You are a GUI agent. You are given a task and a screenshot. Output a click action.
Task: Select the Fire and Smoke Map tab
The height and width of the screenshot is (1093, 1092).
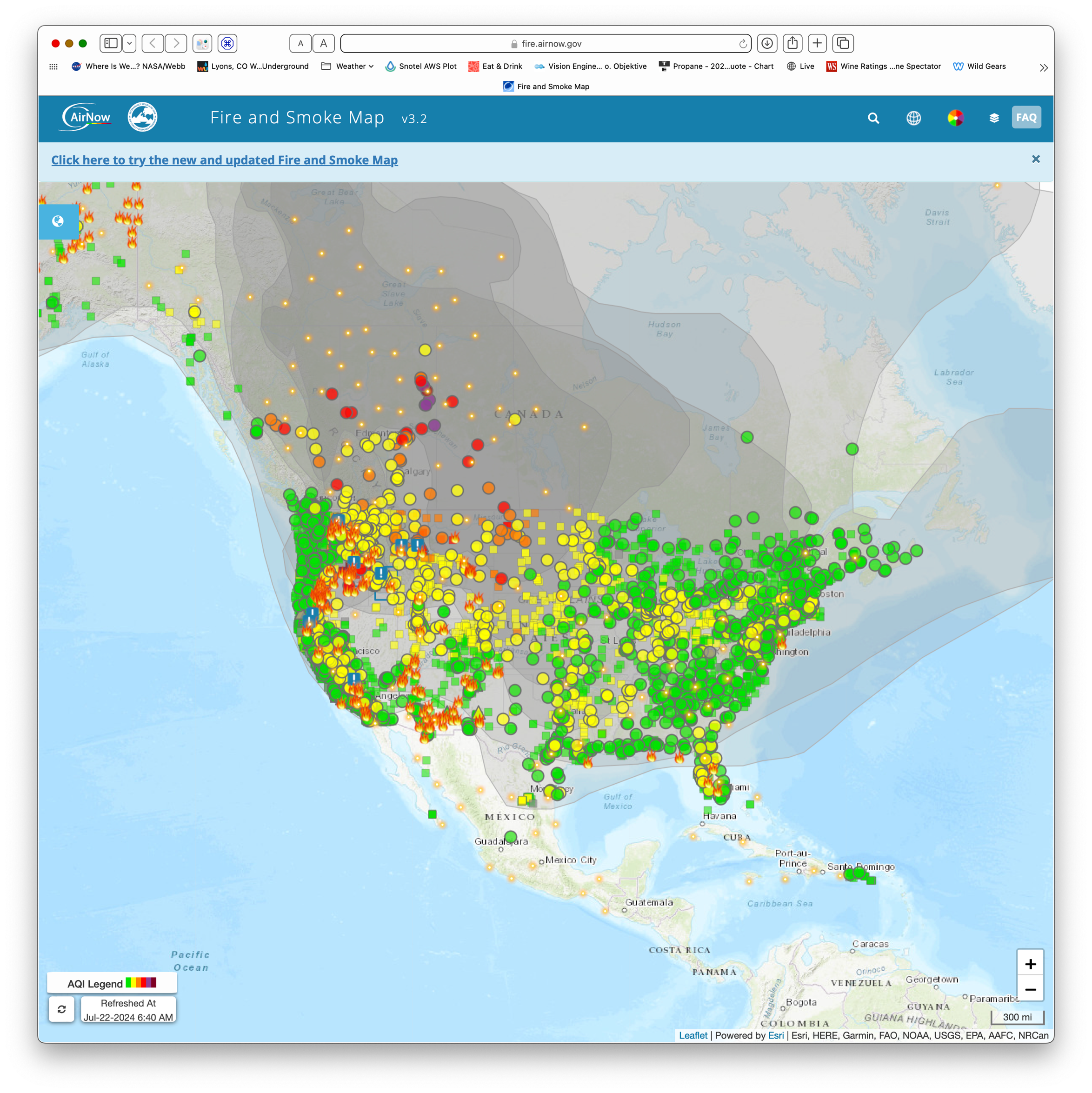tap(546, 87)
